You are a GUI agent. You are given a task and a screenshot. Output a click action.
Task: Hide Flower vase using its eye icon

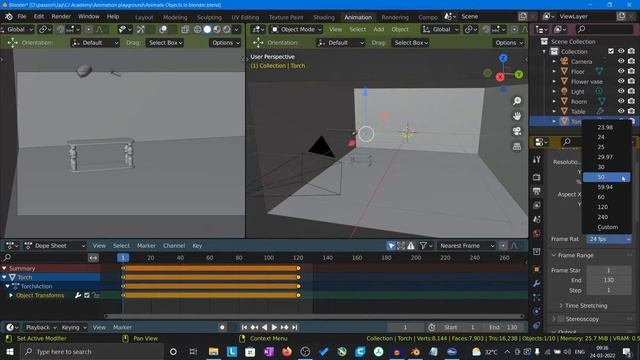621,81
